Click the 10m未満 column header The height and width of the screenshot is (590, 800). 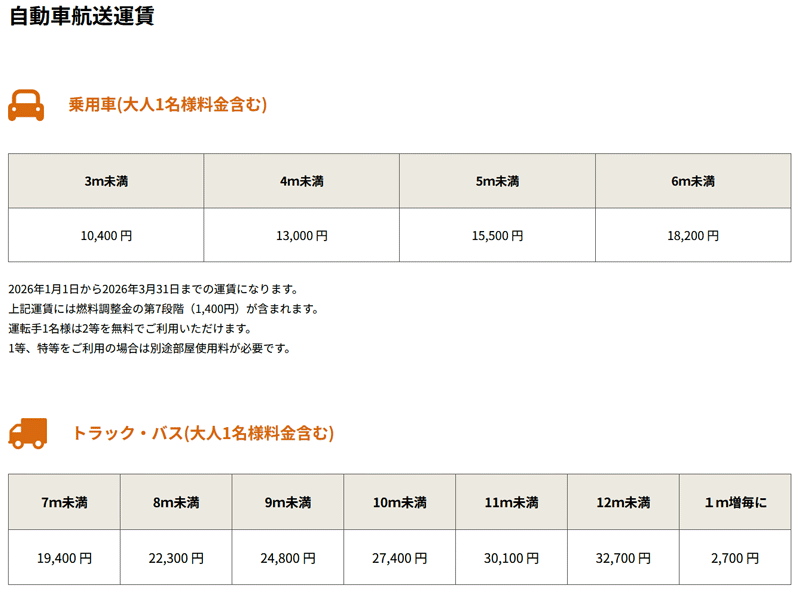(400, 502)
